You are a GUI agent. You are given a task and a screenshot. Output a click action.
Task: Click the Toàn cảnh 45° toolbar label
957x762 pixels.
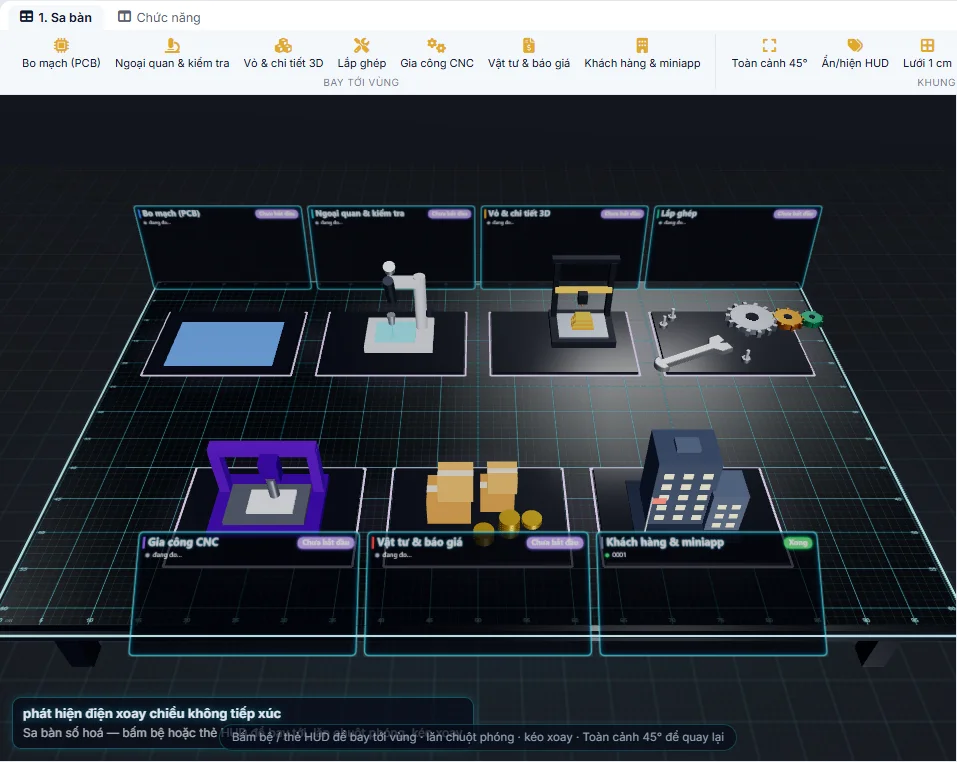point(769,63)
